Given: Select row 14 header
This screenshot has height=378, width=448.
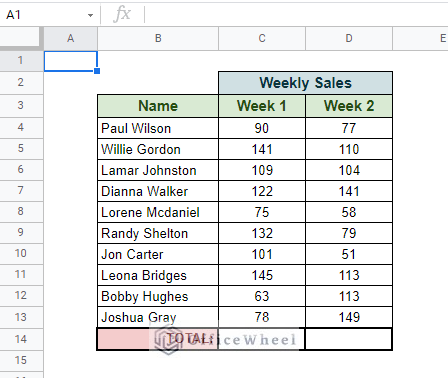Looking at the screenshot, I should pos(21,339).
